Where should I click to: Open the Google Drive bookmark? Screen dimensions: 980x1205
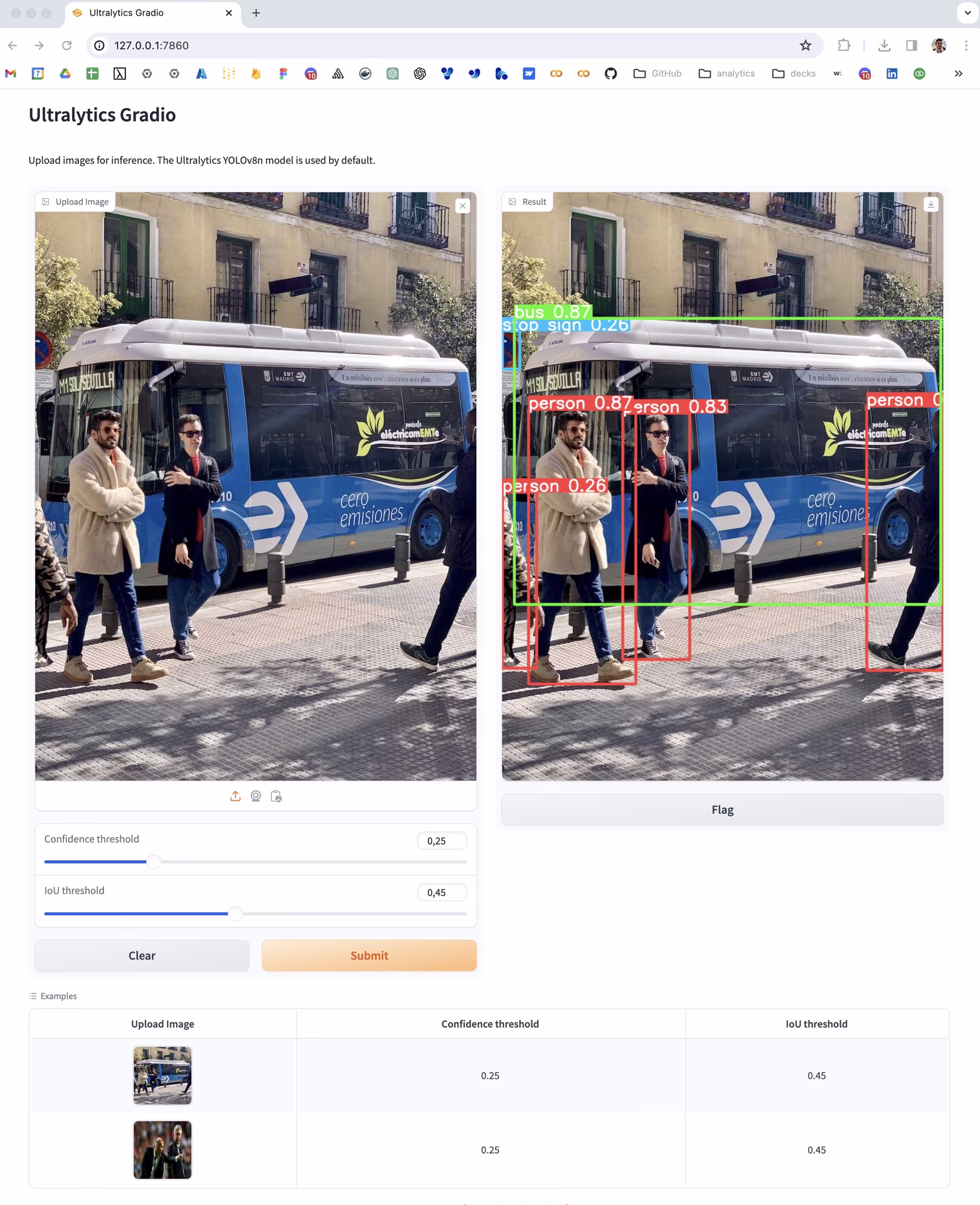65,73
